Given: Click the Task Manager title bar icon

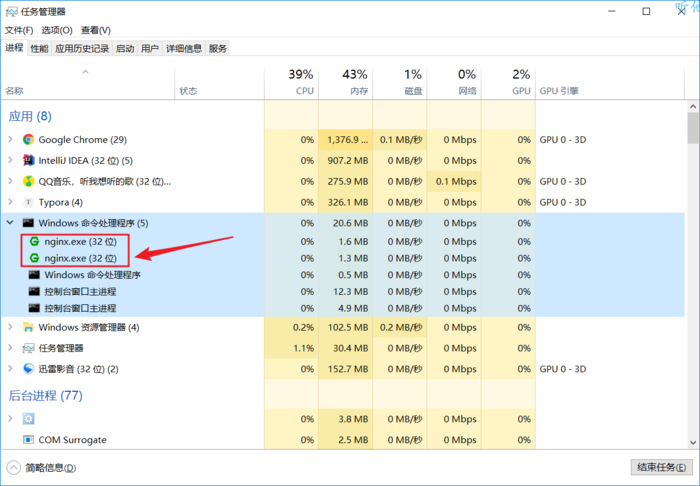Looking at the screenshot, I should 11,11.
